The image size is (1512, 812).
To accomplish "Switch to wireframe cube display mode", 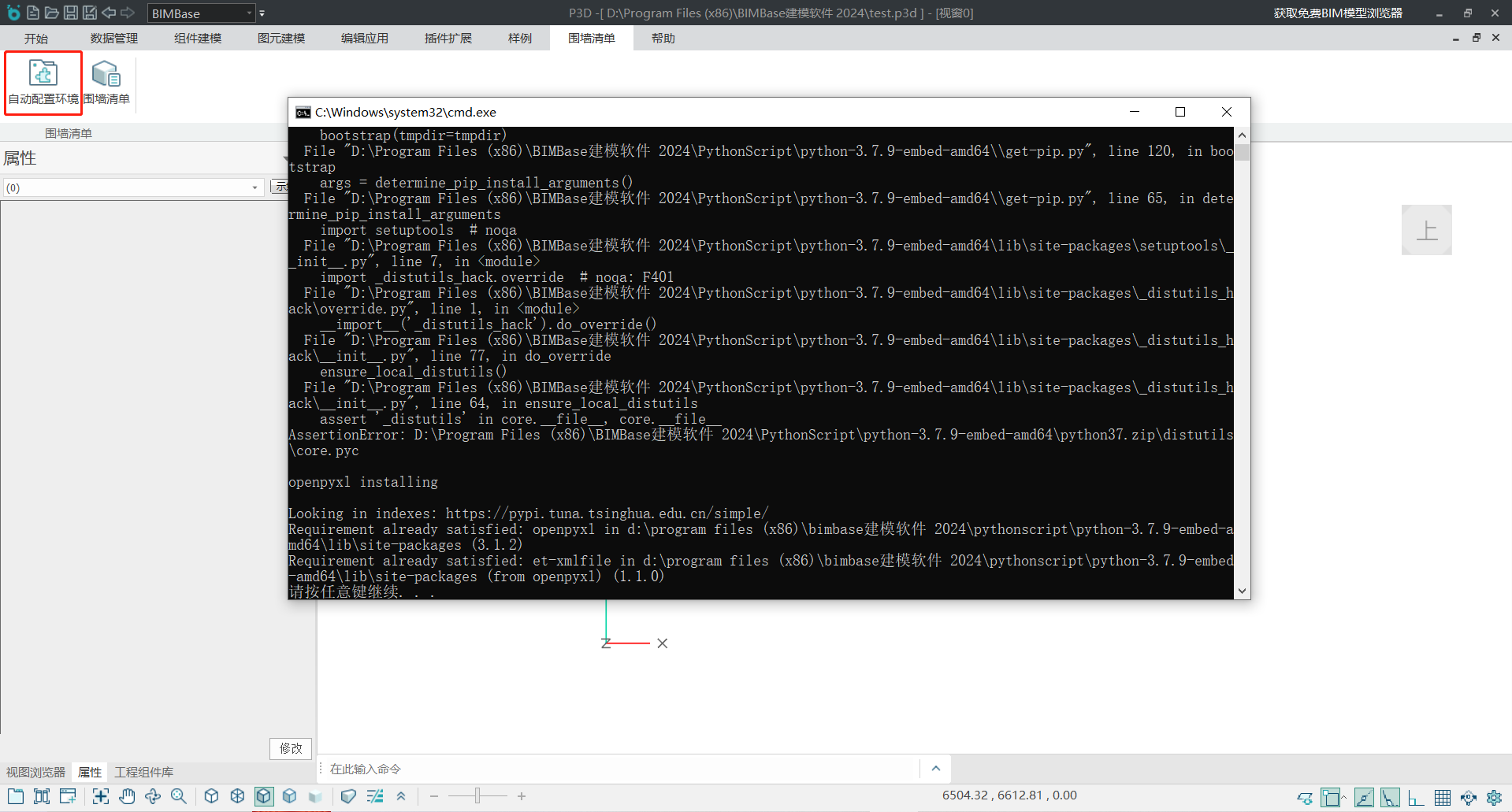I will point(237,796).
